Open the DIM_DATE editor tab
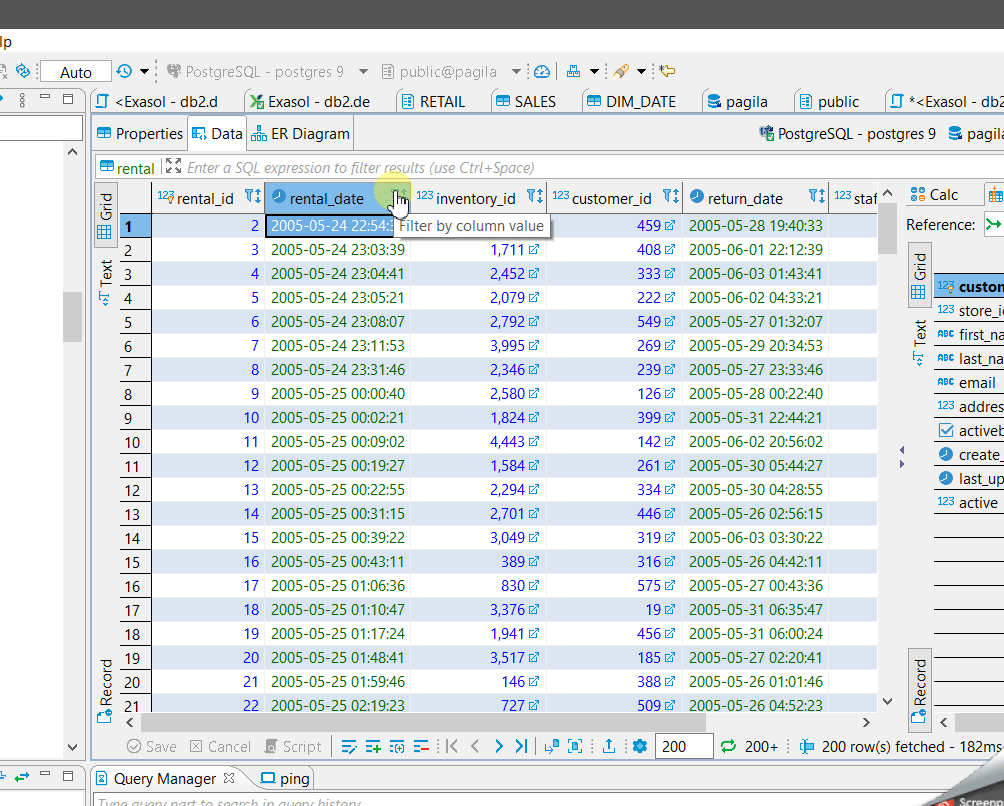This screenshot has height=806, width=1004. point(631,102)
